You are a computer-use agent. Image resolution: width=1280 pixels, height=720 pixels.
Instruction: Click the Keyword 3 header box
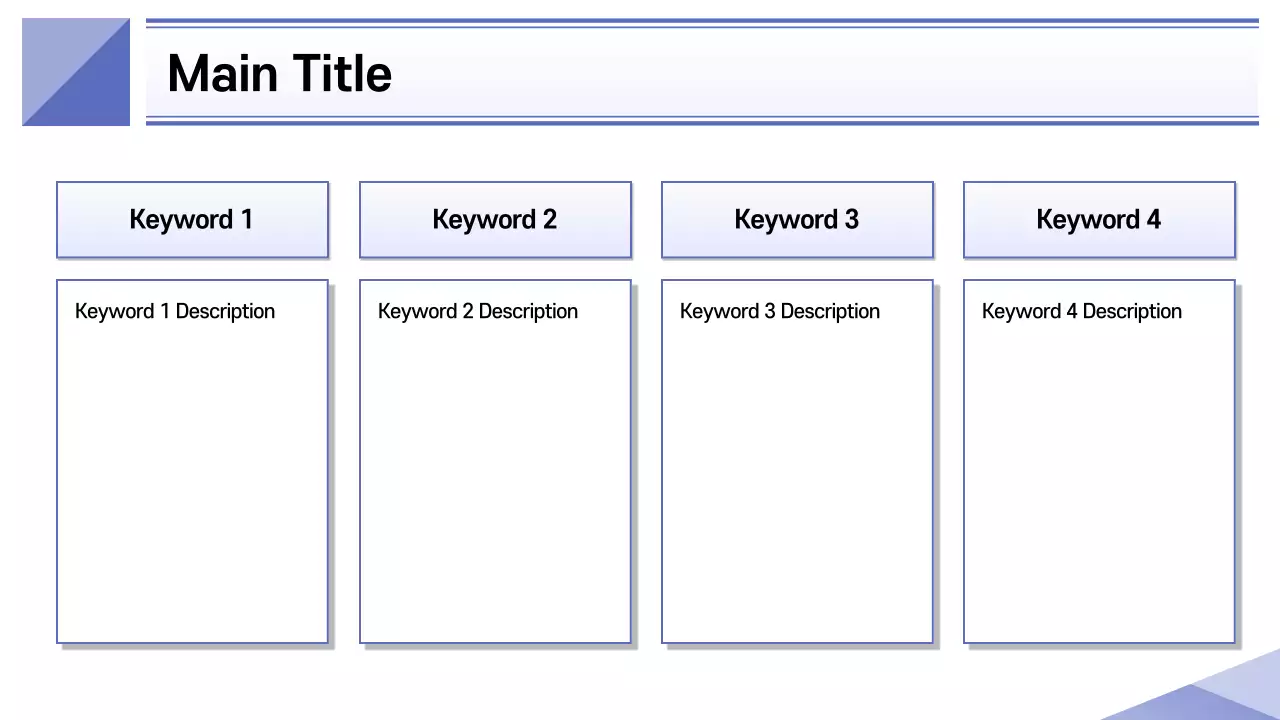click(x=797, y=220)
